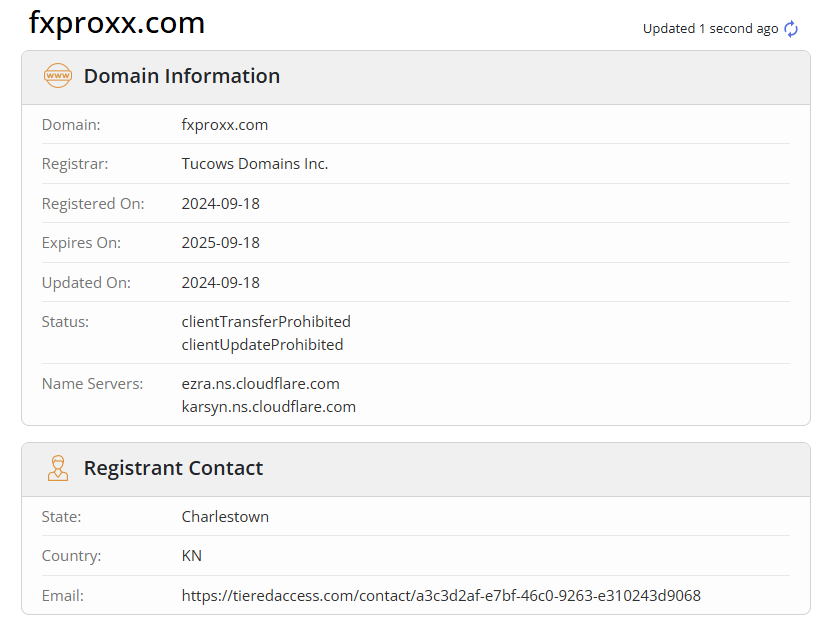Click the Updated 1 second ago timestamp
The height and width of the screenshot is (621, 823).
[x=712, y=29]
